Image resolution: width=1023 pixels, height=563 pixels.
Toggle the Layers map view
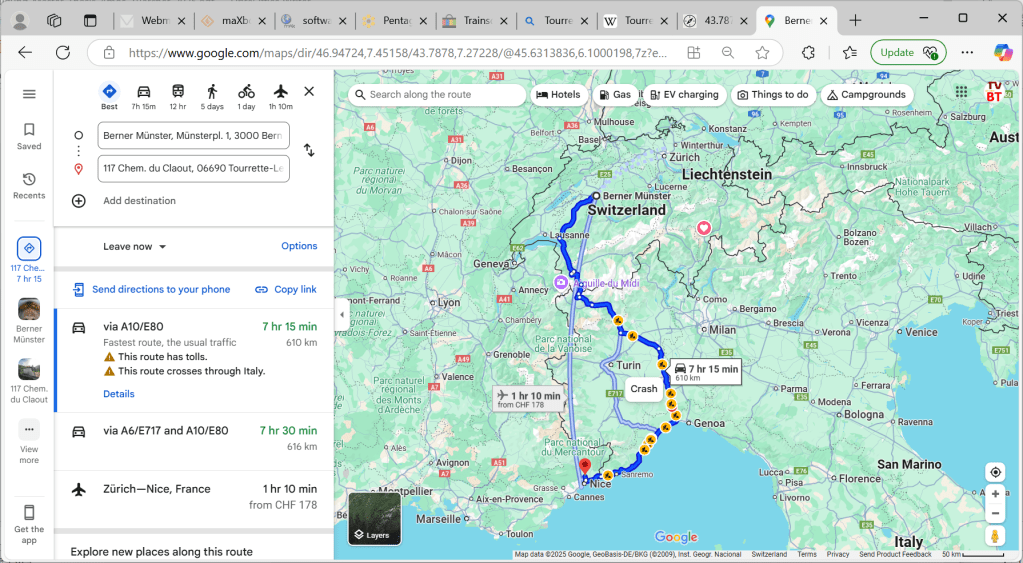[x=374, y=518]
